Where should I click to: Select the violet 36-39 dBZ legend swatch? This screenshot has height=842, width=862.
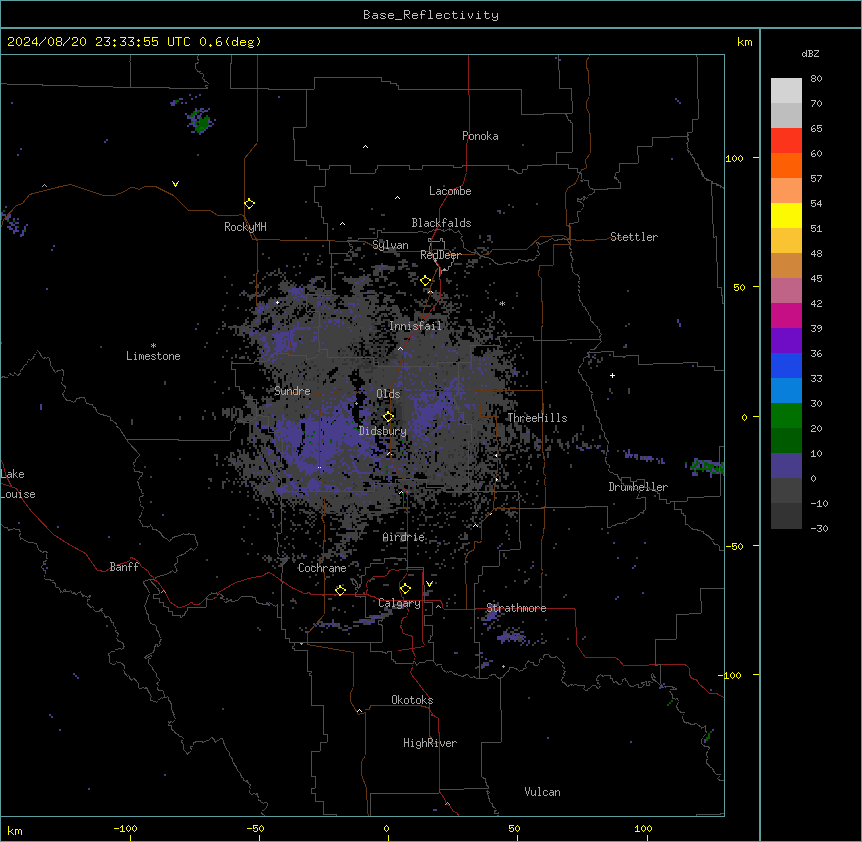786,341
